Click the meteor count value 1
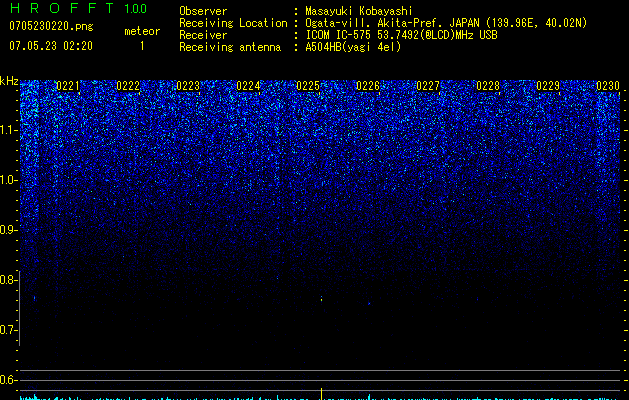This screenshot has width=629, height=400. (x=142, y=46)
